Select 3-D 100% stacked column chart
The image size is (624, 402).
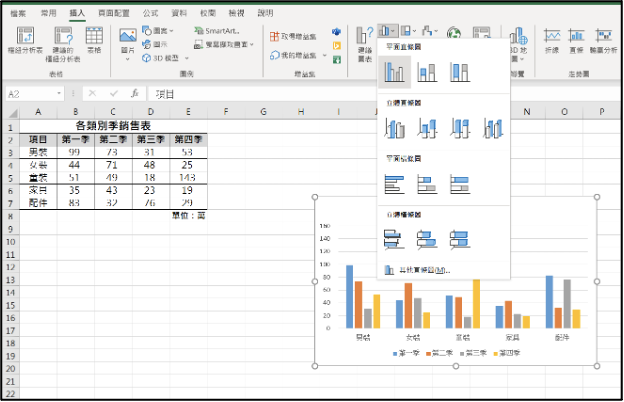(x=460, y=128)
